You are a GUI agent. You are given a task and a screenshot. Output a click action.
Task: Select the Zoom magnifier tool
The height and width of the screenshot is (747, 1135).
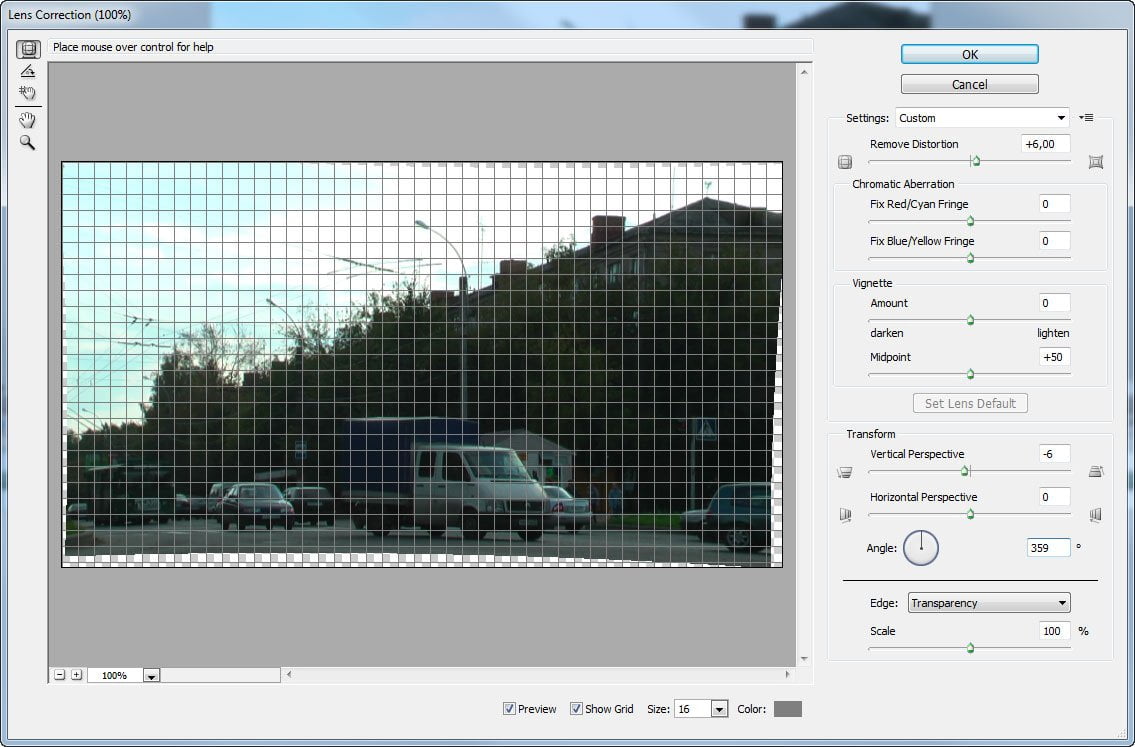[x=28, y=143]
